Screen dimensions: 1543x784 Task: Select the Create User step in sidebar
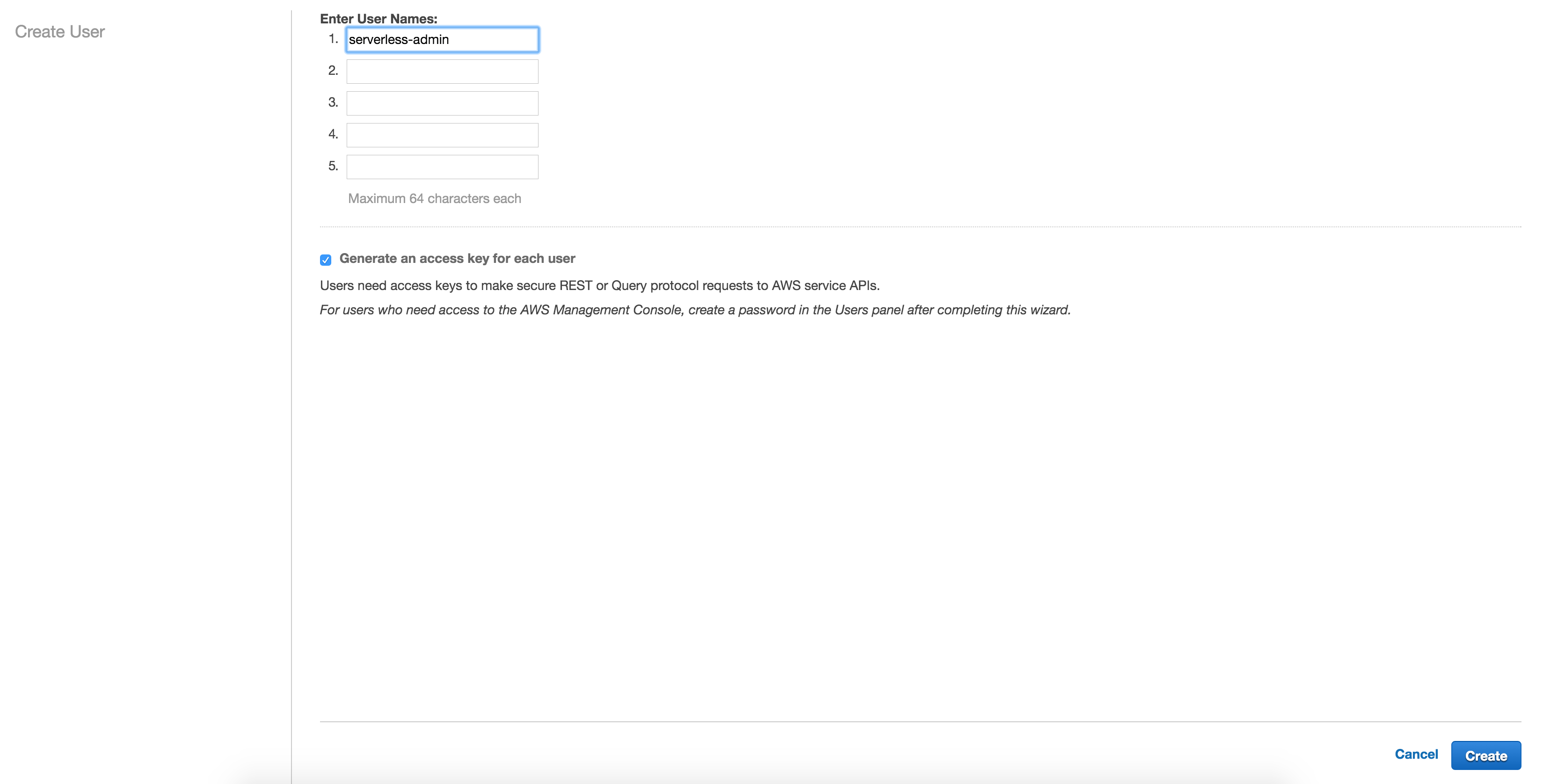pos(60,31)
